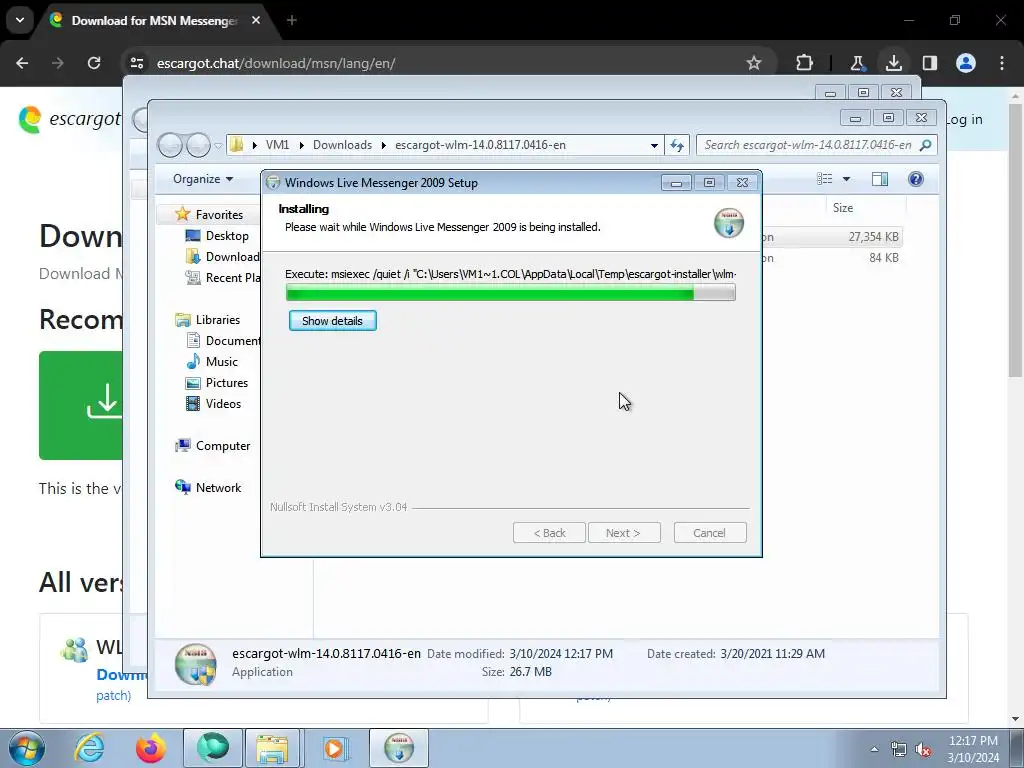
Task: Launch Firefox from taskbar
Action: [151, 748]
